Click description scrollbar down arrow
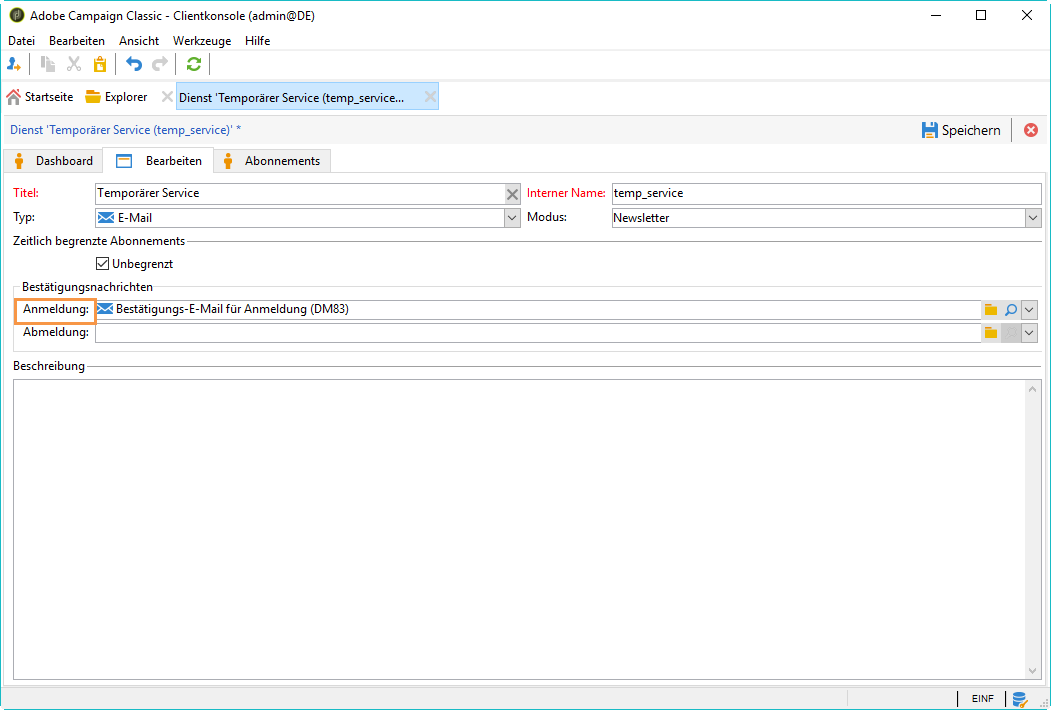This screenshot has height=710, width=1051. [x=1033, y=670]
